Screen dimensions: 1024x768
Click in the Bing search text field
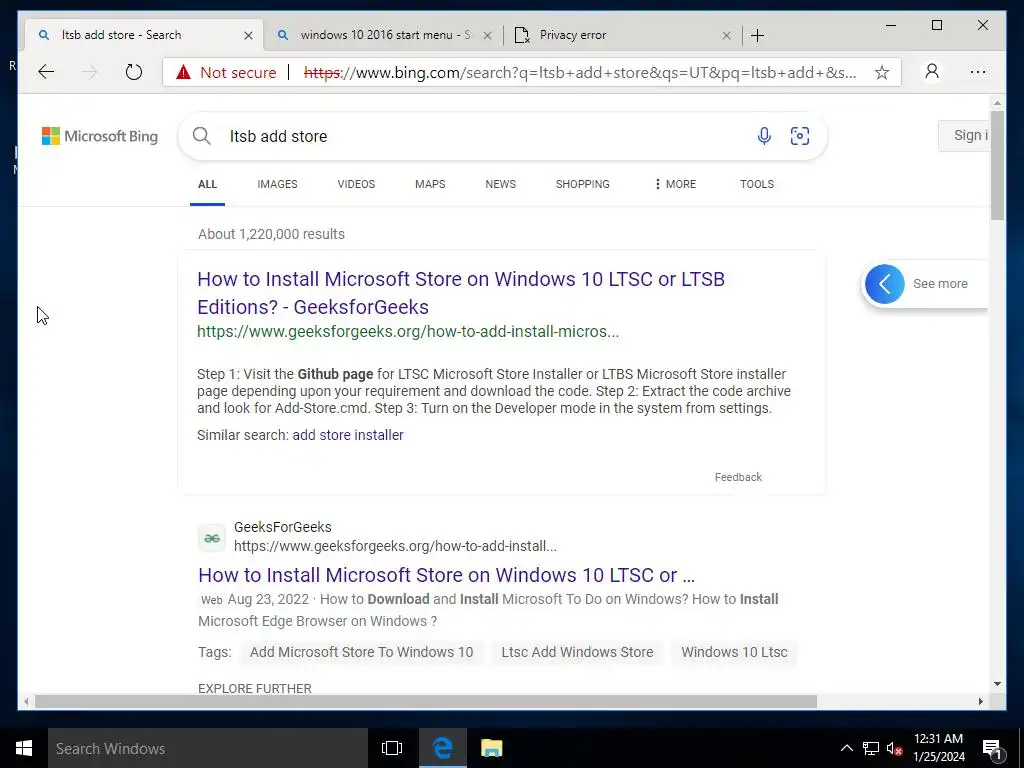pyautogui.click(x=483, y=136)
